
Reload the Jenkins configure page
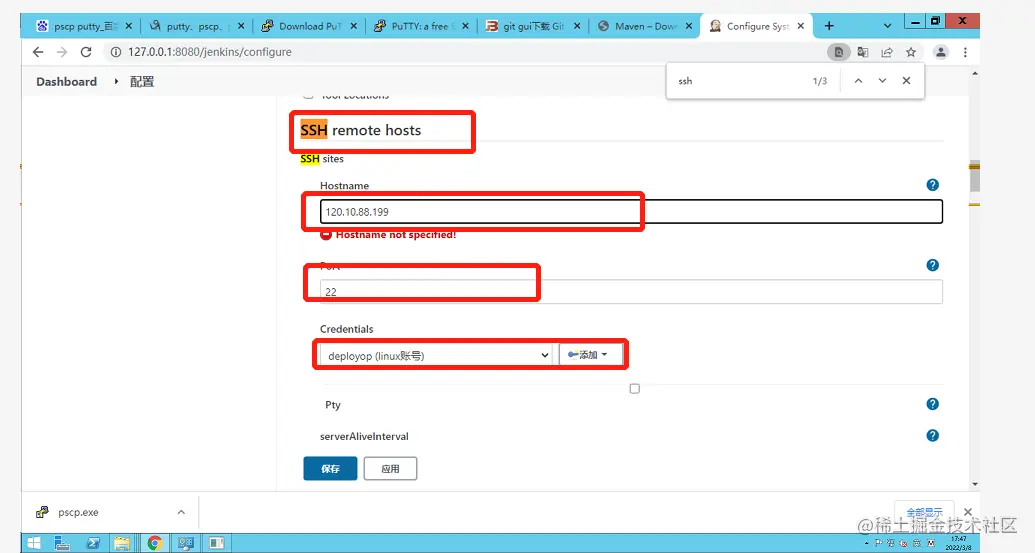[x=86, y=52]
